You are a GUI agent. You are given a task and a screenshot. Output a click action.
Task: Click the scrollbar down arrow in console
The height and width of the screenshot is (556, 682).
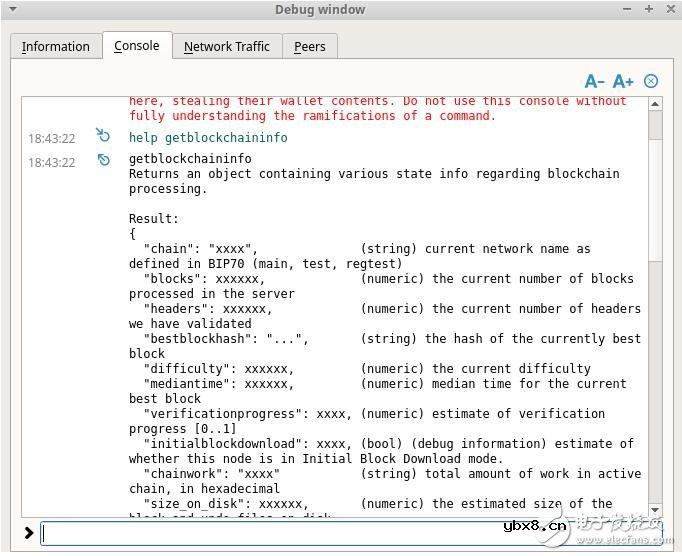pos(655,510)
